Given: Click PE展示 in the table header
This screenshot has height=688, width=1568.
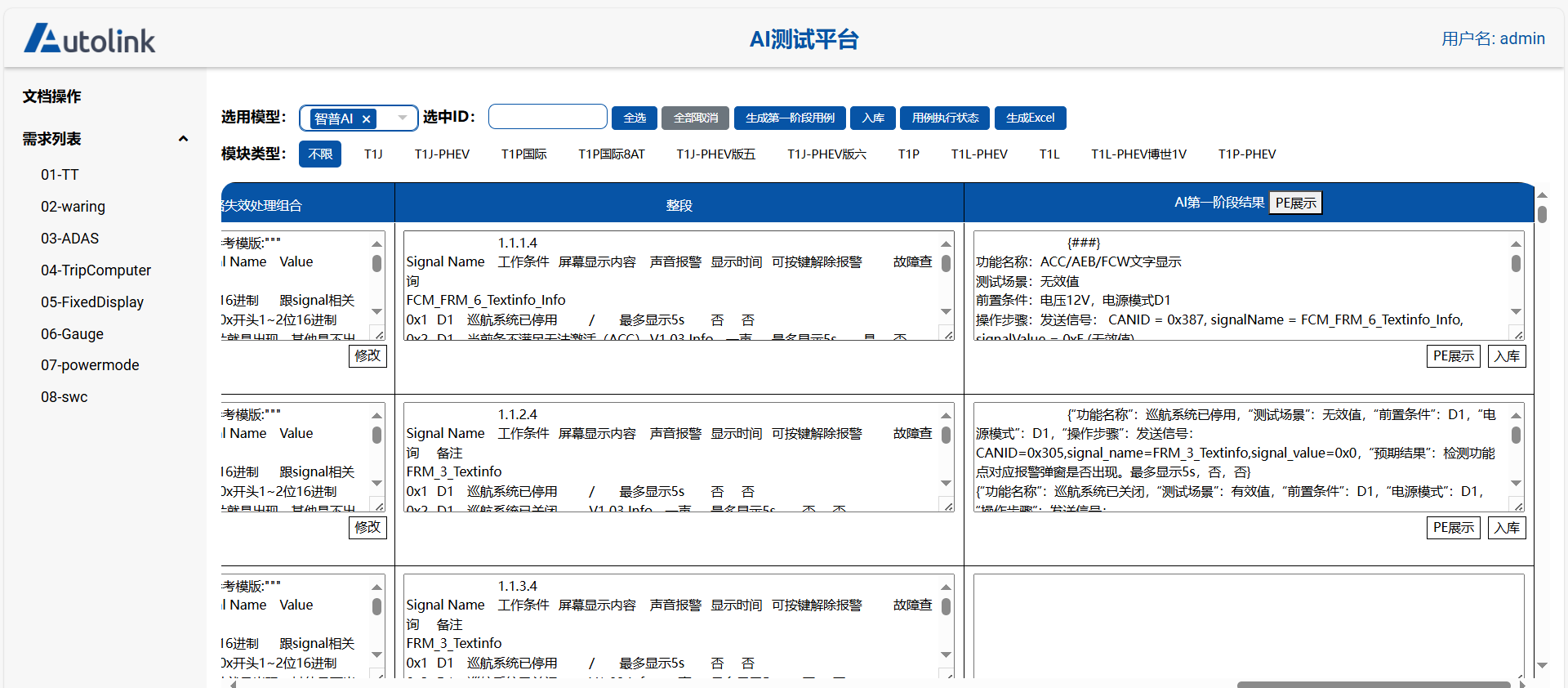Looking at the screenshot, I should [1295, 203].
